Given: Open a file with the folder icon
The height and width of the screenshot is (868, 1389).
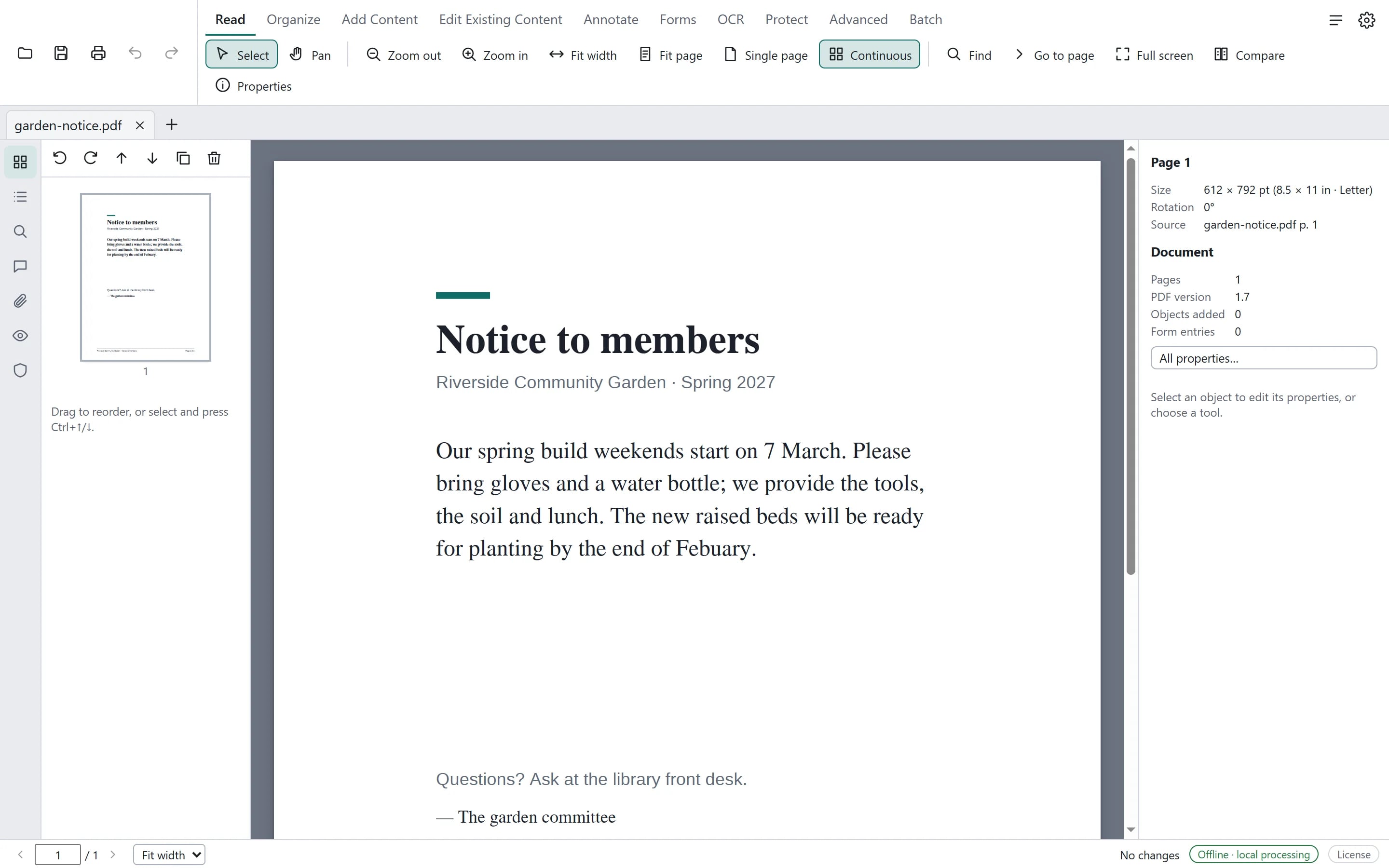Looking at the screenshot, I should (25, 54).
